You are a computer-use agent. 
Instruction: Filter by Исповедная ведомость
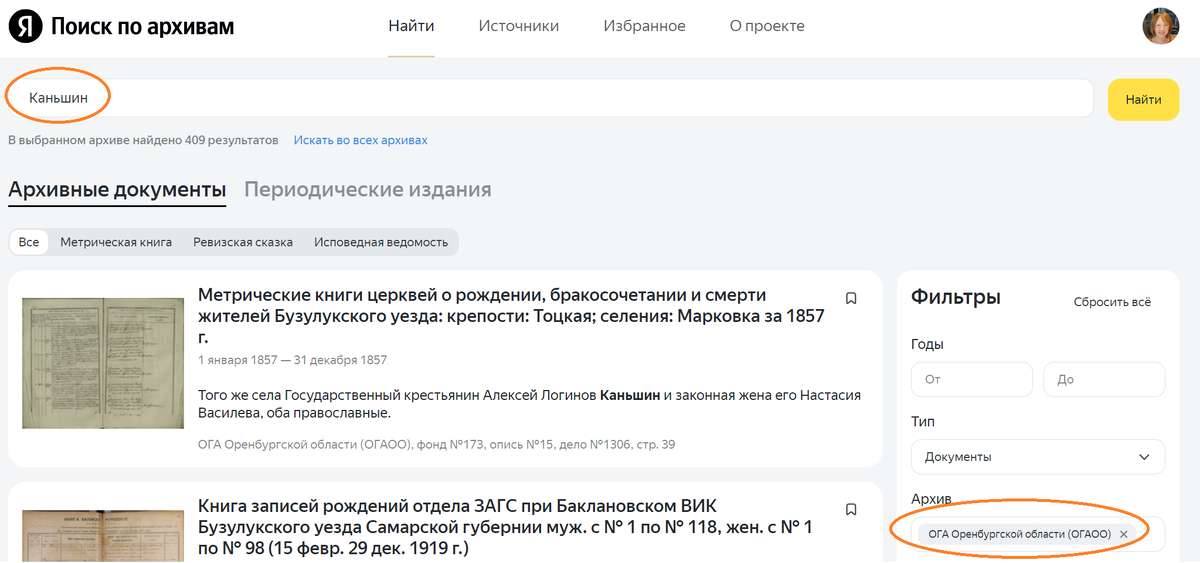(x=381, y=242)
